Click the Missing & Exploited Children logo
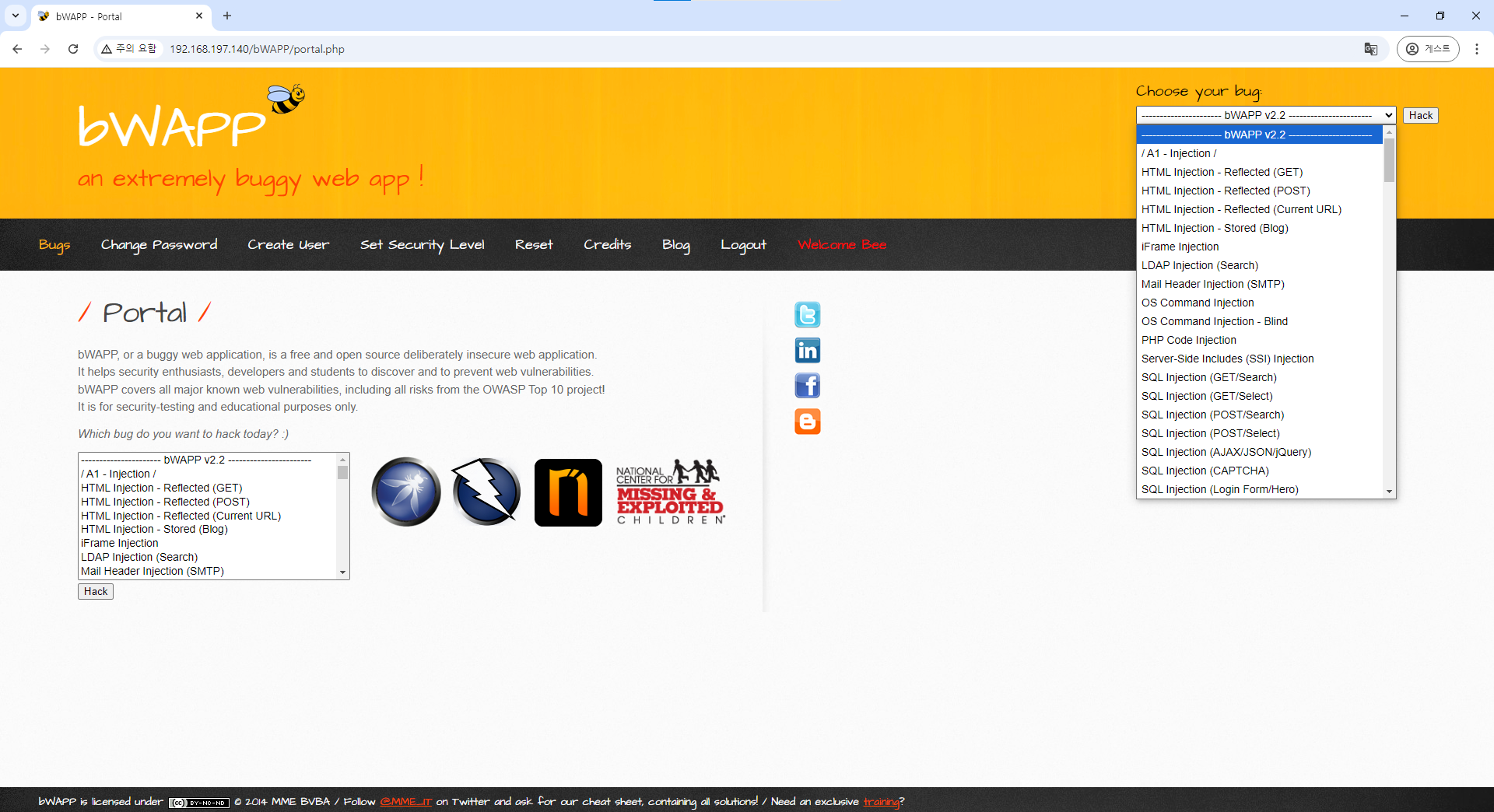 pos(671,492)
